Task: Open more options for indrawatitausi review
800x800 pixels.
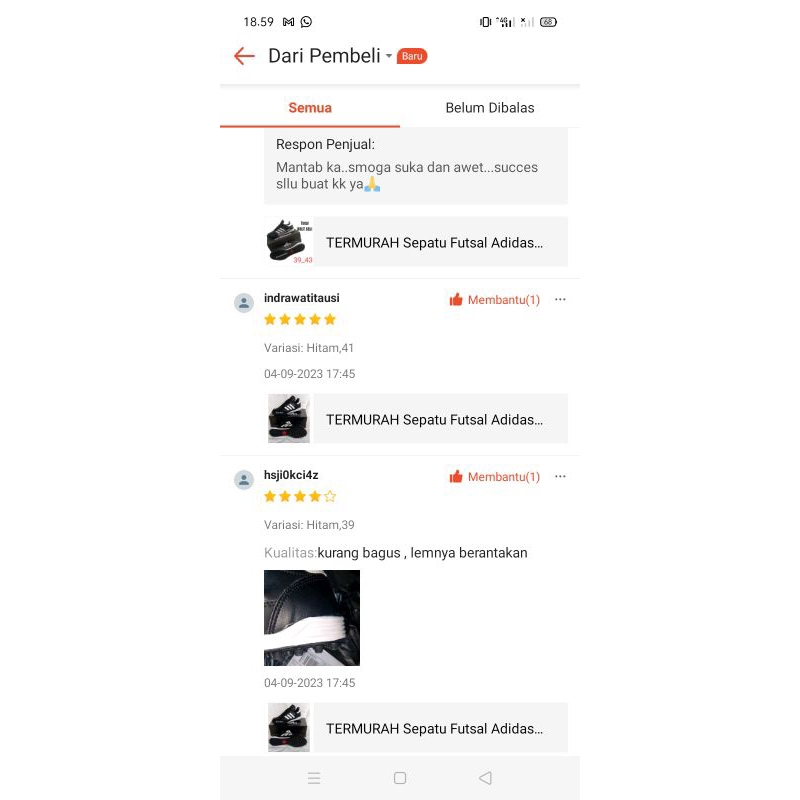Action: click(560, 299)
